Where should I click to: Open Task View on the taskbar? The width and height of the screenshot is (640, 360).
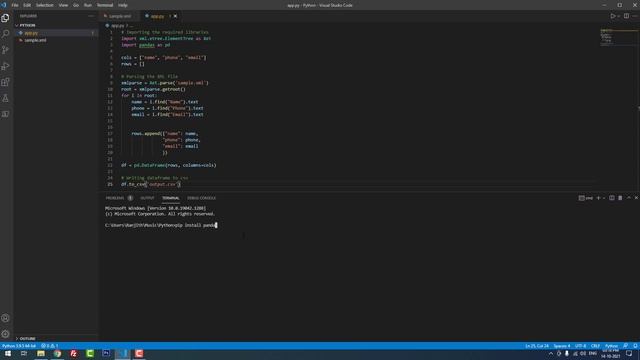24,353
